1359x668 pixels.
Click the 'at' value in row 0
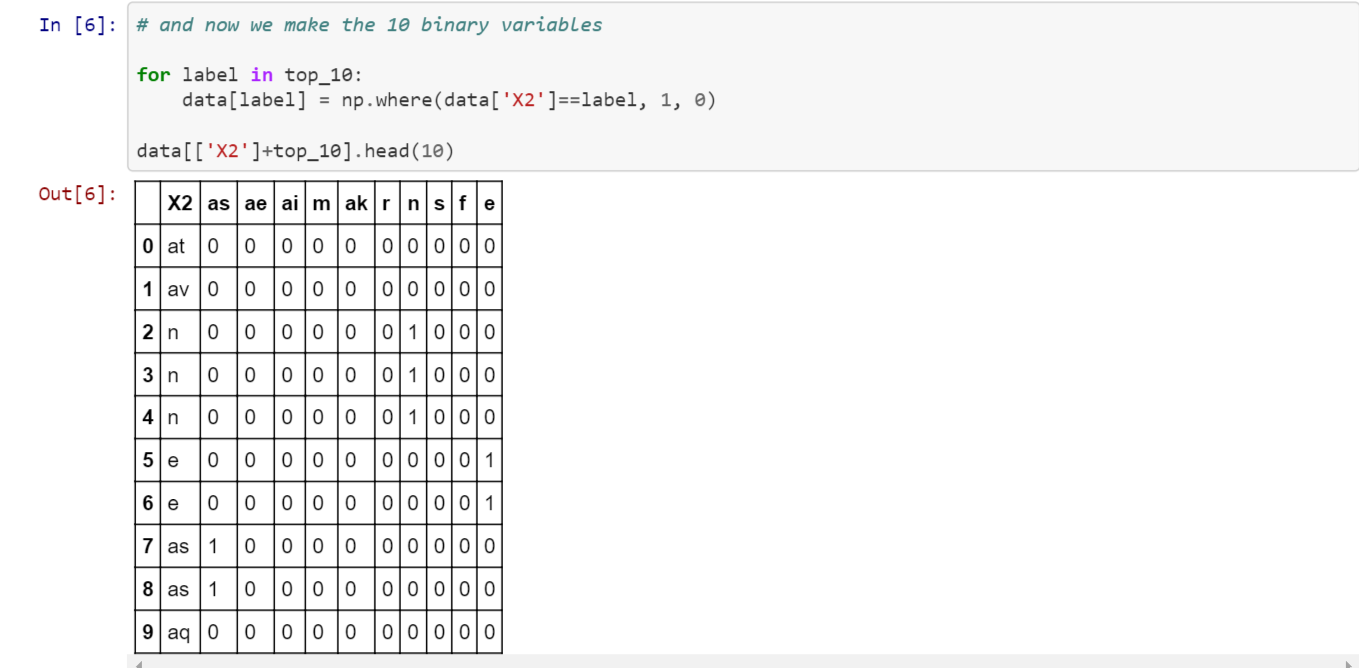point(176,246)
